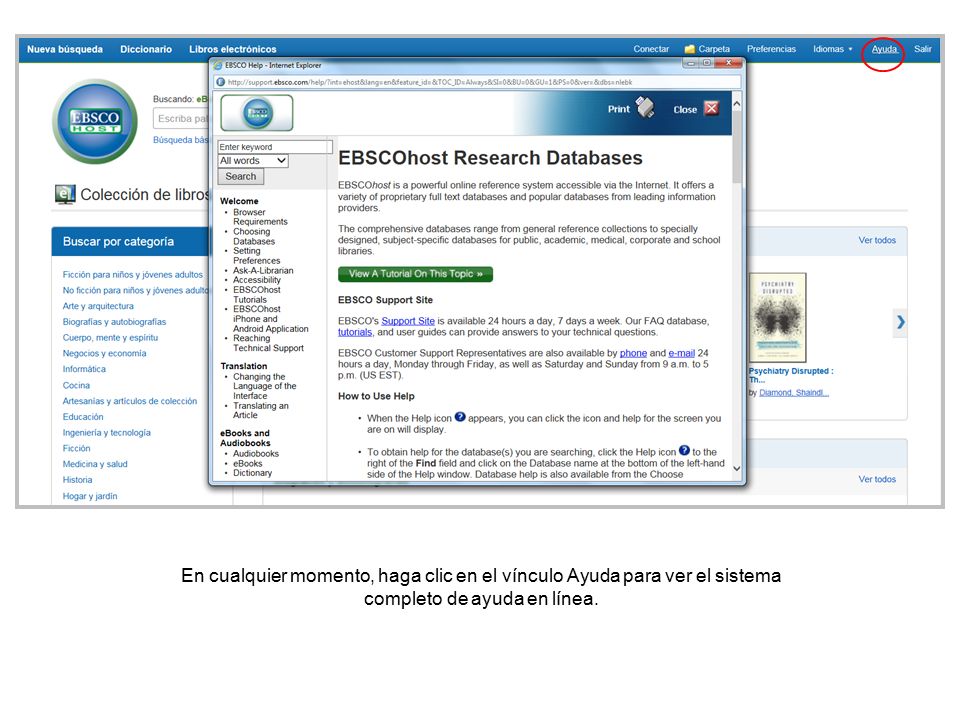Select category Cuerpo, mente y espíritu
Screen dimensions: 960x720
coord(110,338)
